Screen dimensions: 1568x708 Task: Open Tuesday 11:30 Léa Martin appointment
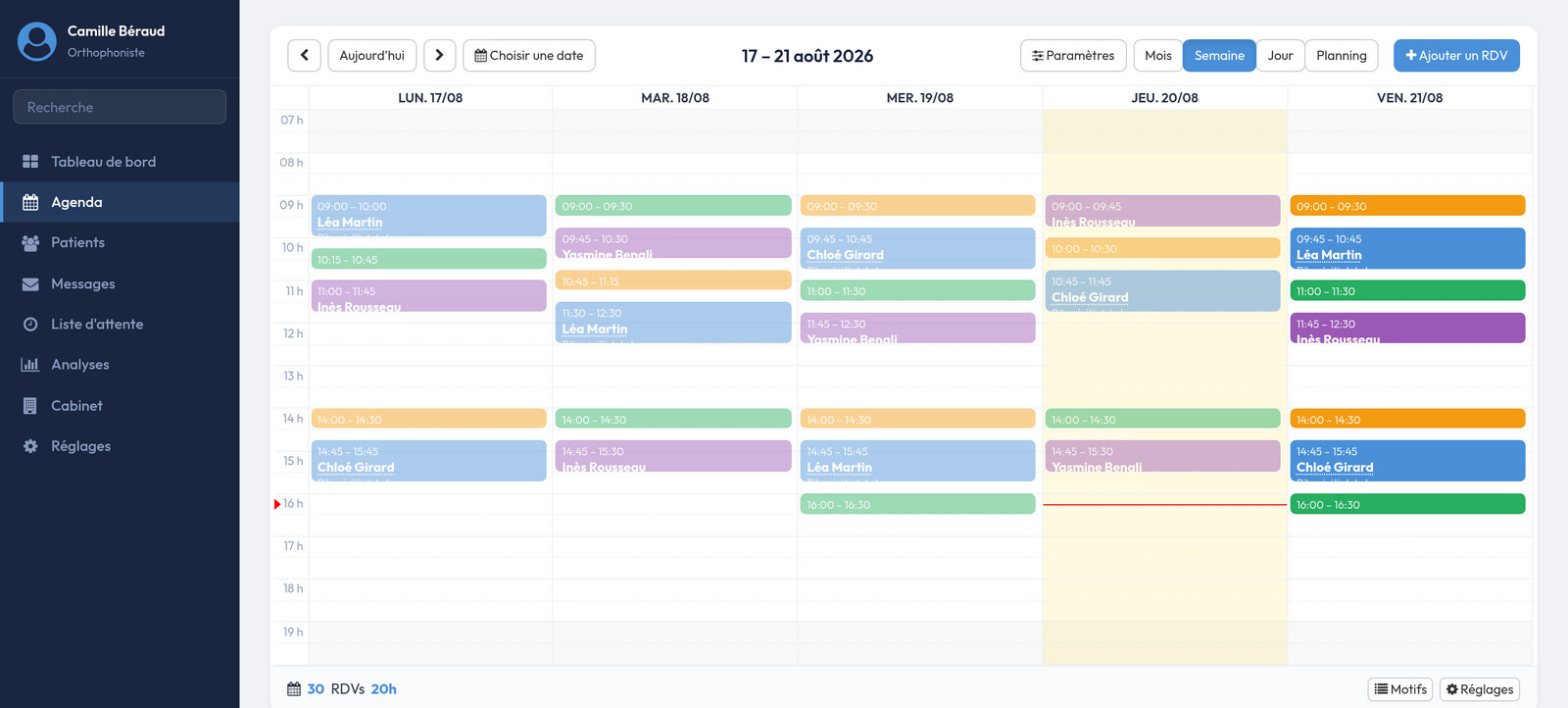[x=673, y=323]
